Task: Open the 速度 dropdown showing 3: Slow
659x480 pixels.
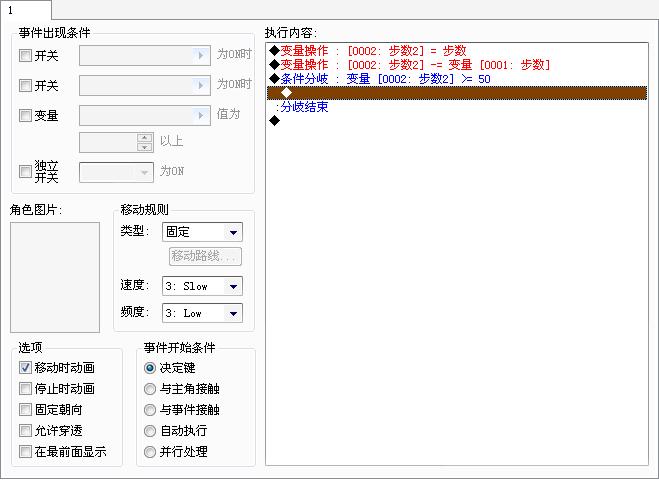Action: [202, 286]
